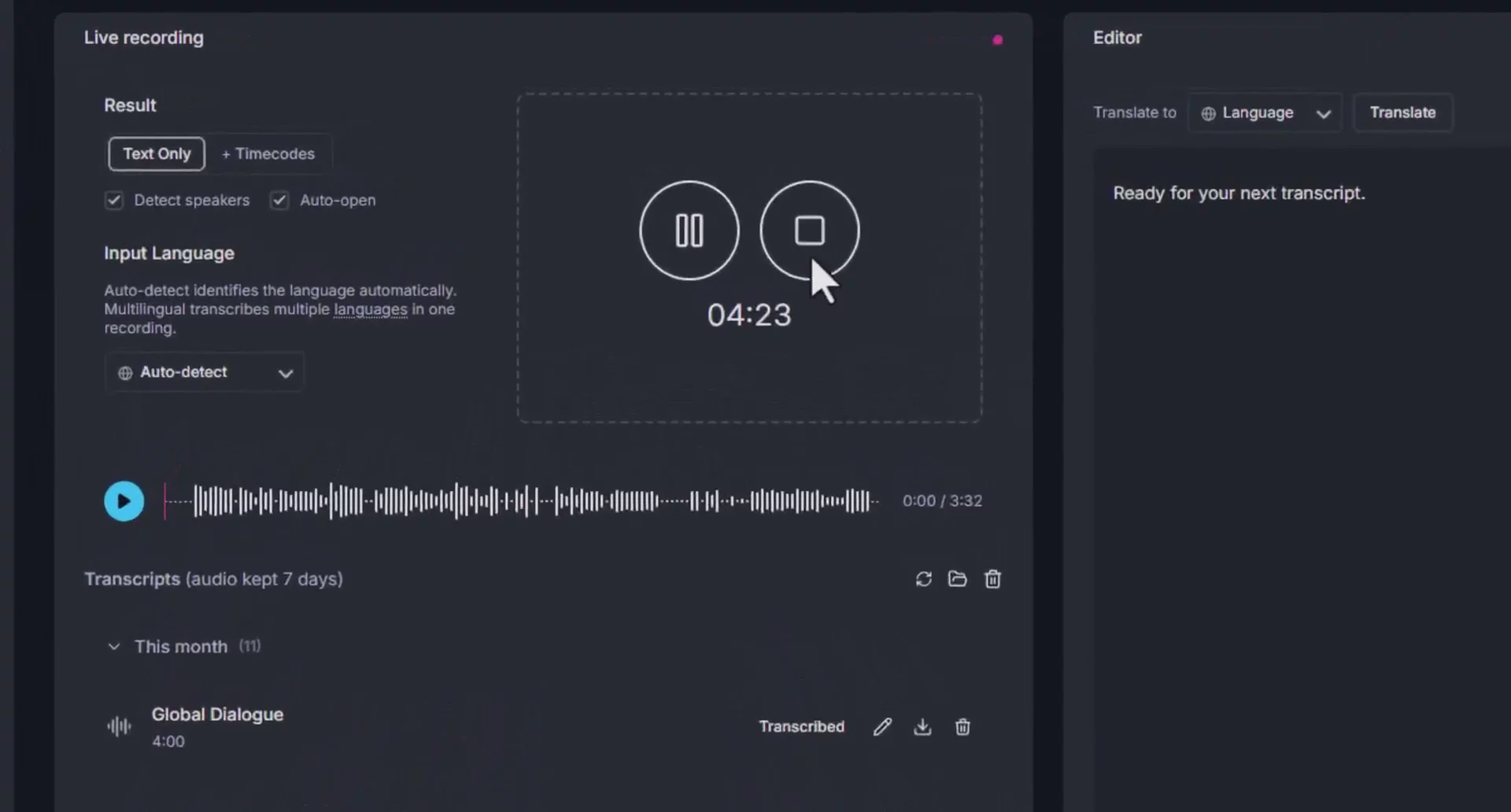Refresh the transcripts list
1511x812 pixels.
click(x=924, y=579)
